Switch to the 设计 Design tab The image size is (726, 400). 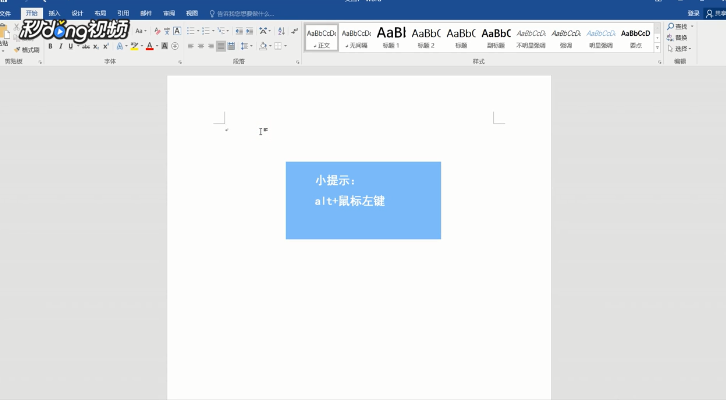[77, 13]
